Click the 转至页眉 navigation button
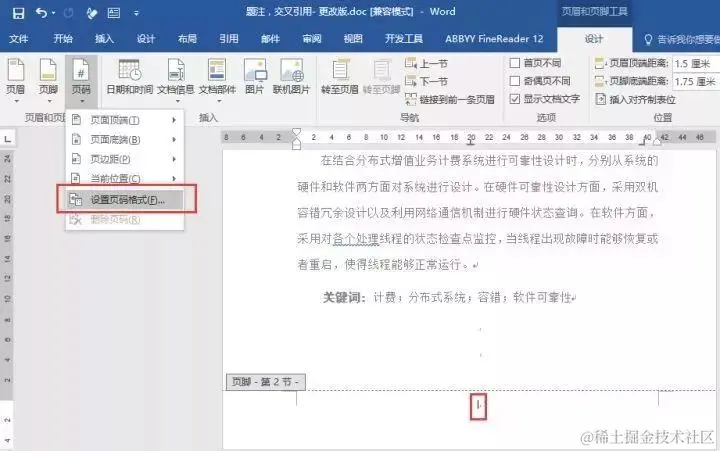 coord(340,77)
